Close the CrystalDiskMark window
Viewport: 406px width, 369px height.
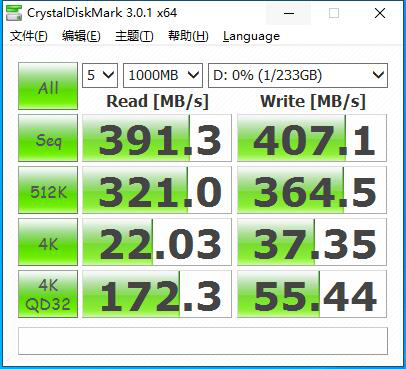tap(380, 13)
